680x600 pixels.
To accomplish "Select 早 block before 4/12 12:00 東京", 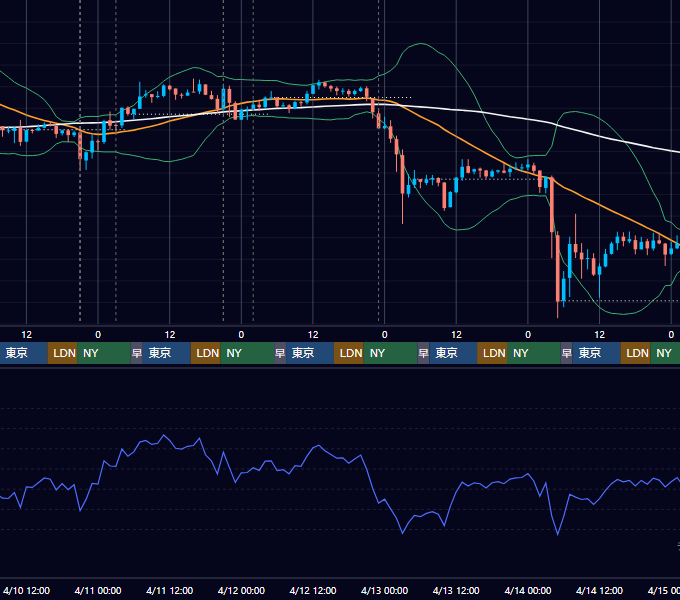I will click(x=280, y=353).
